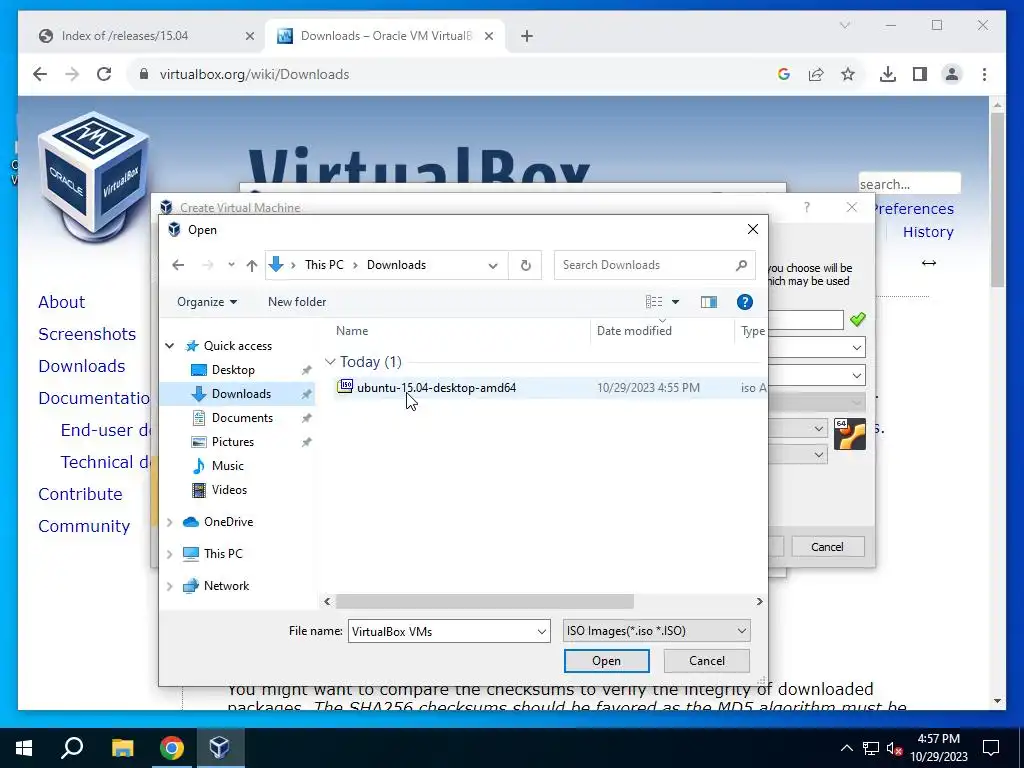Select This PC in navigation pane
The image size is (1024, 768).
pyautogui.click(x=223, y=554)
